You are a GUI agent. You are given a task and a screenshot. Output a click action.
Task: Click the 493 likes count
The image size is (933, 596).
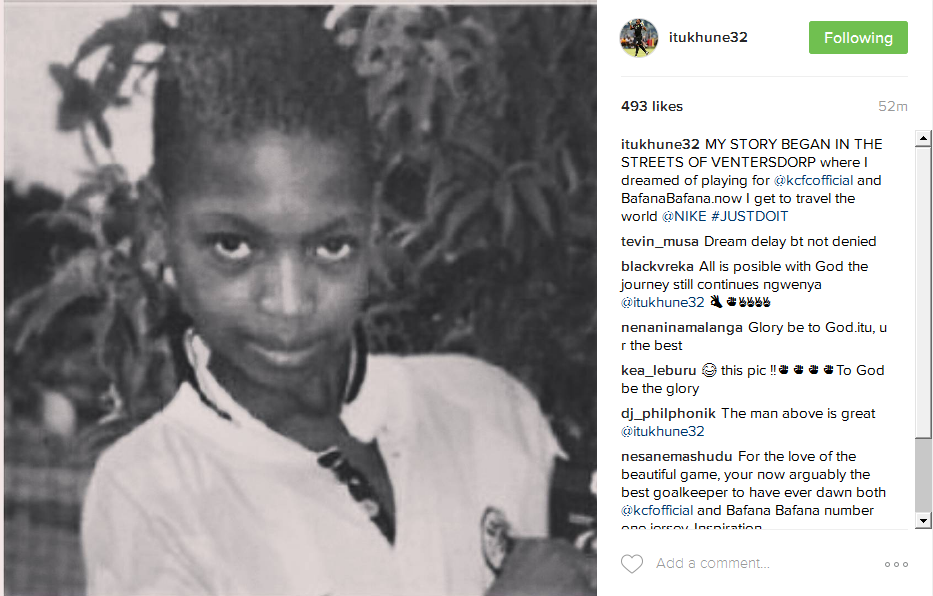click(652, 106)
